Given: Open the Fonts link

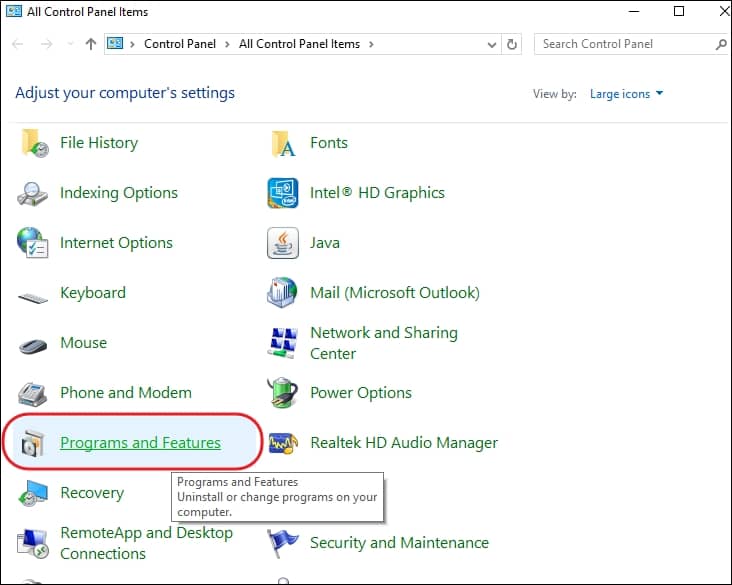Looking at the screenshot, I should pos(329,142).
